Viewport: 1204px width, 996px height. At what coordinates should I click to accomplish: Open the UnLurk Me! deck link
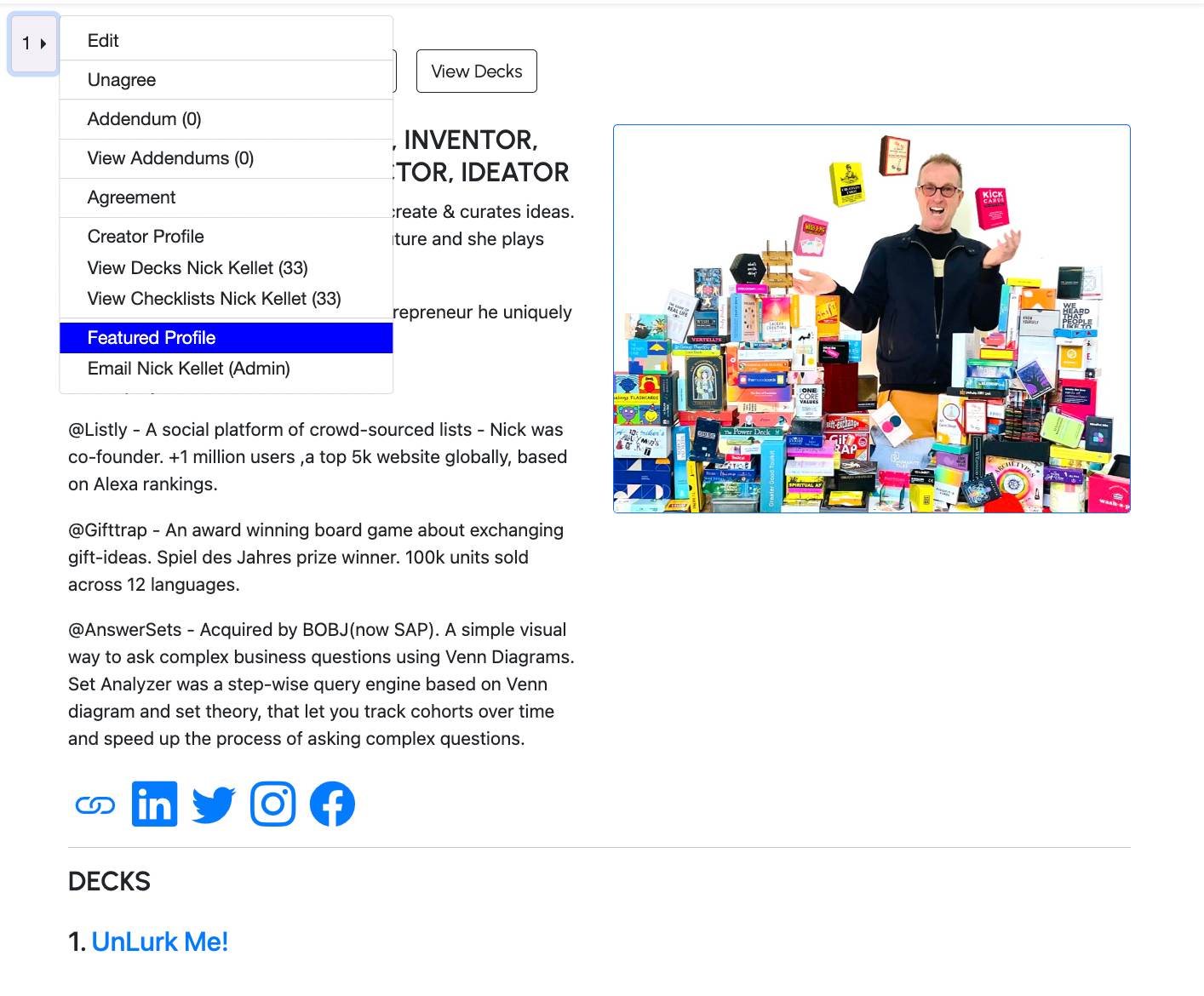coord(160,942)
